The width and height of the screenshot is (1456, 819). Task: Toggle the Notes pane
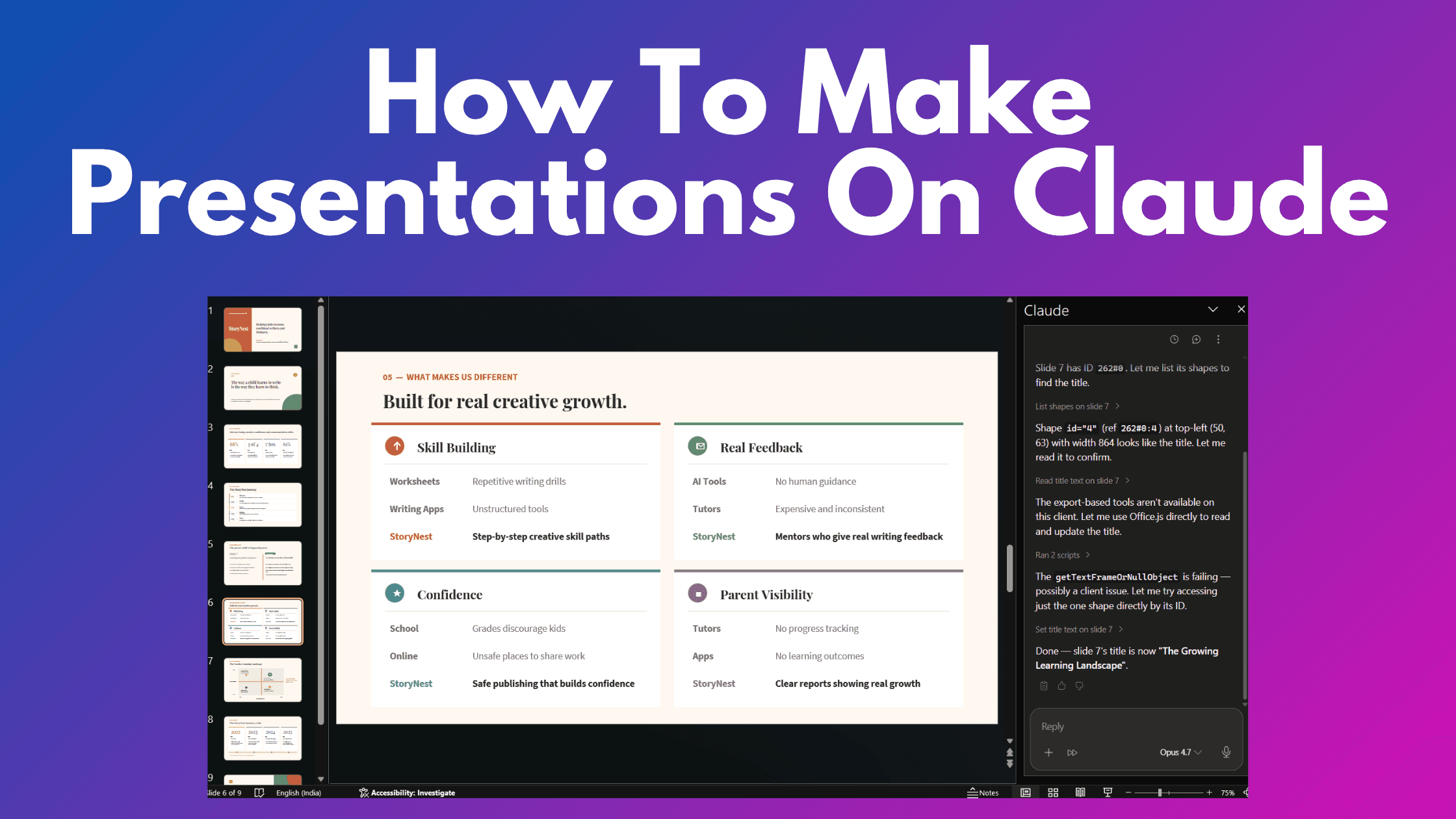[x=983, y=792]
